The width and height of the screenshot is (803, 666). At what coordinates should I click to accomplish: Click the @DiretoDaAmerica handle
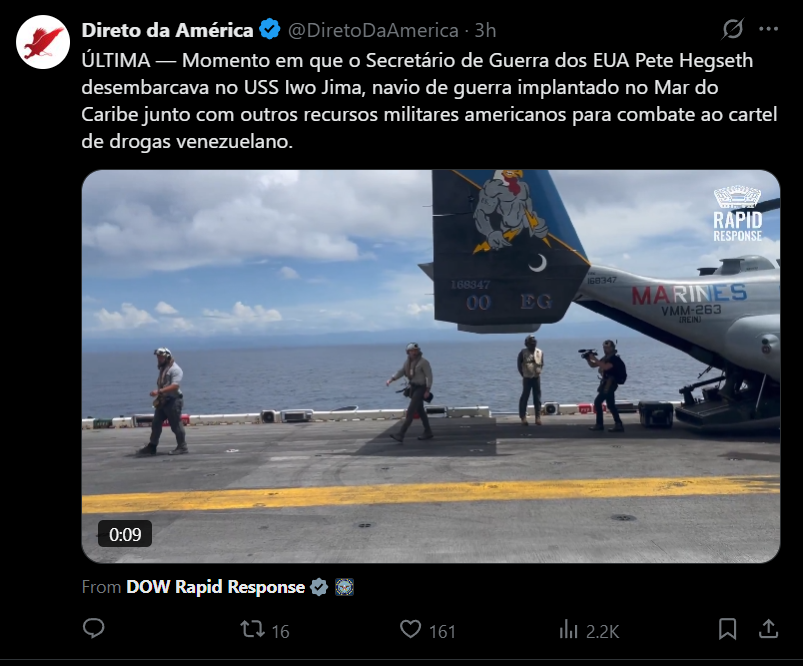(x=373, y=30)
